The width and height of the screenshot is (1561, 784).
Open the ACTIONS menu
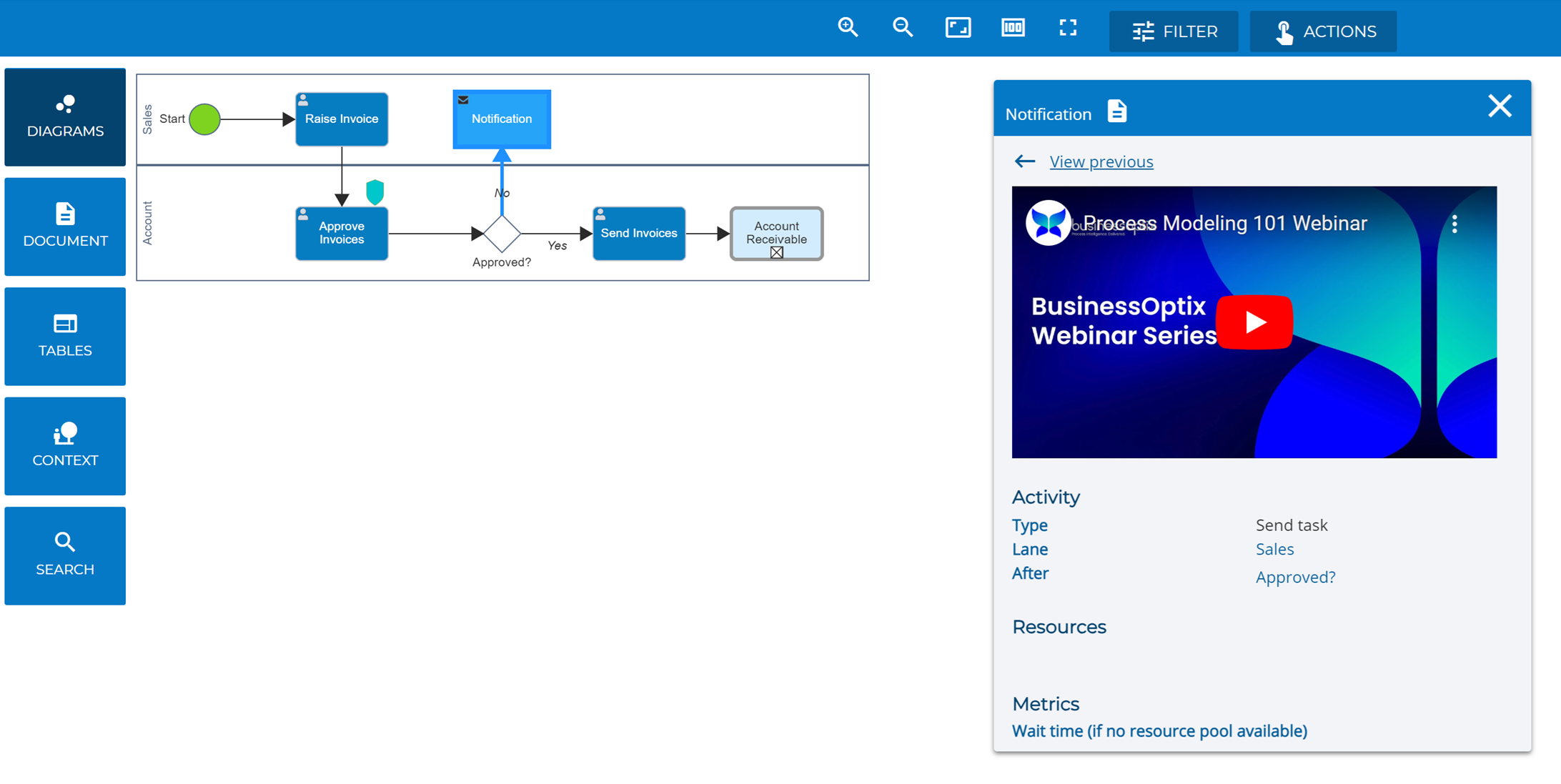point(1322,31)
